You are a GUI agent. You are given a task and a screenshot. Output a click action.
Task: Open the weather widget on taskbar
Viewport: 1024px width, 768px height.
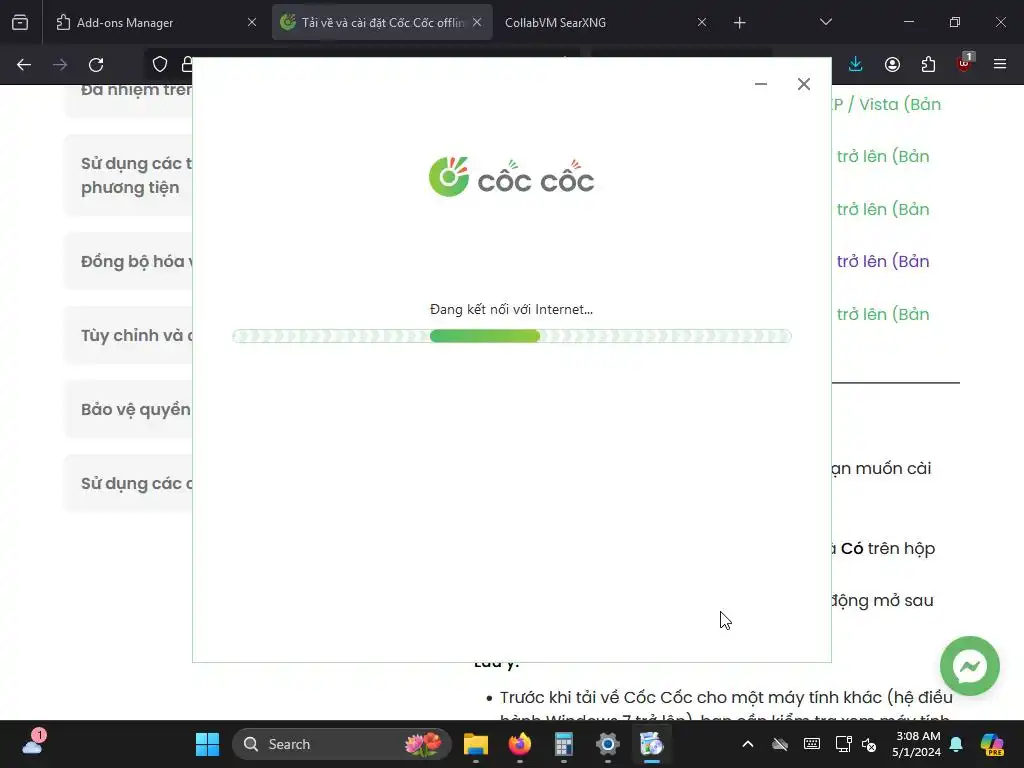34,743
